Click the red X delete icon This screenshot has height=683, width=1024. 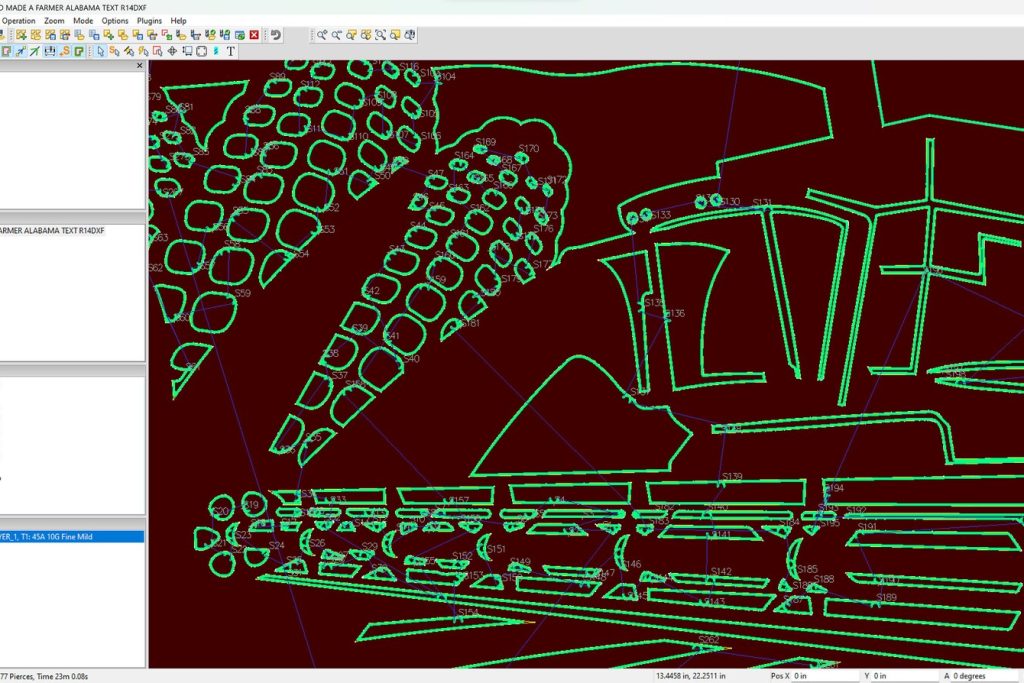(254, 35)
